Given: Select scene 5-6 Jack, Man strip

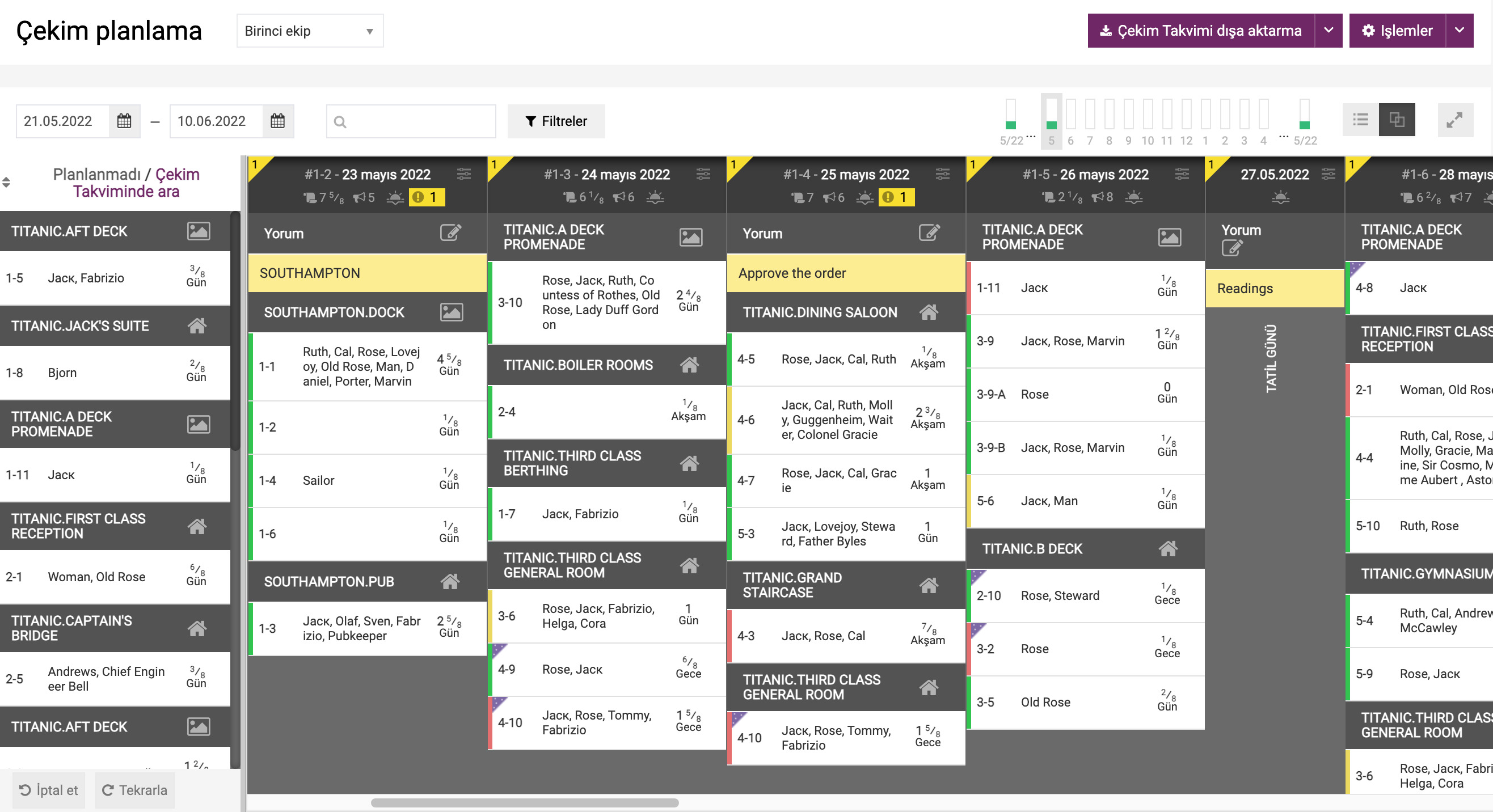Looking at the screenshot, I should click(1086, 501).
